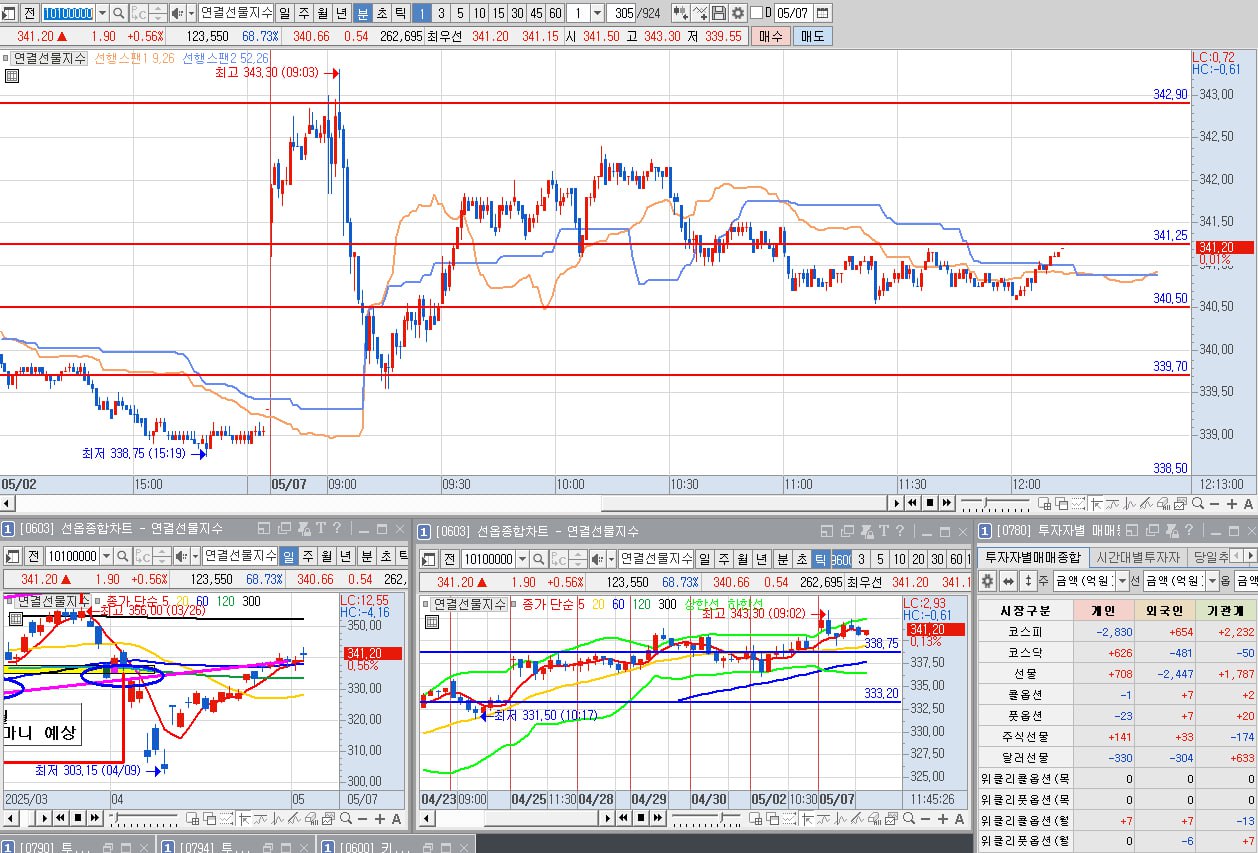Select the 틱 tick period in the top toolbar
1258x853 pixels.
point(400,13)
